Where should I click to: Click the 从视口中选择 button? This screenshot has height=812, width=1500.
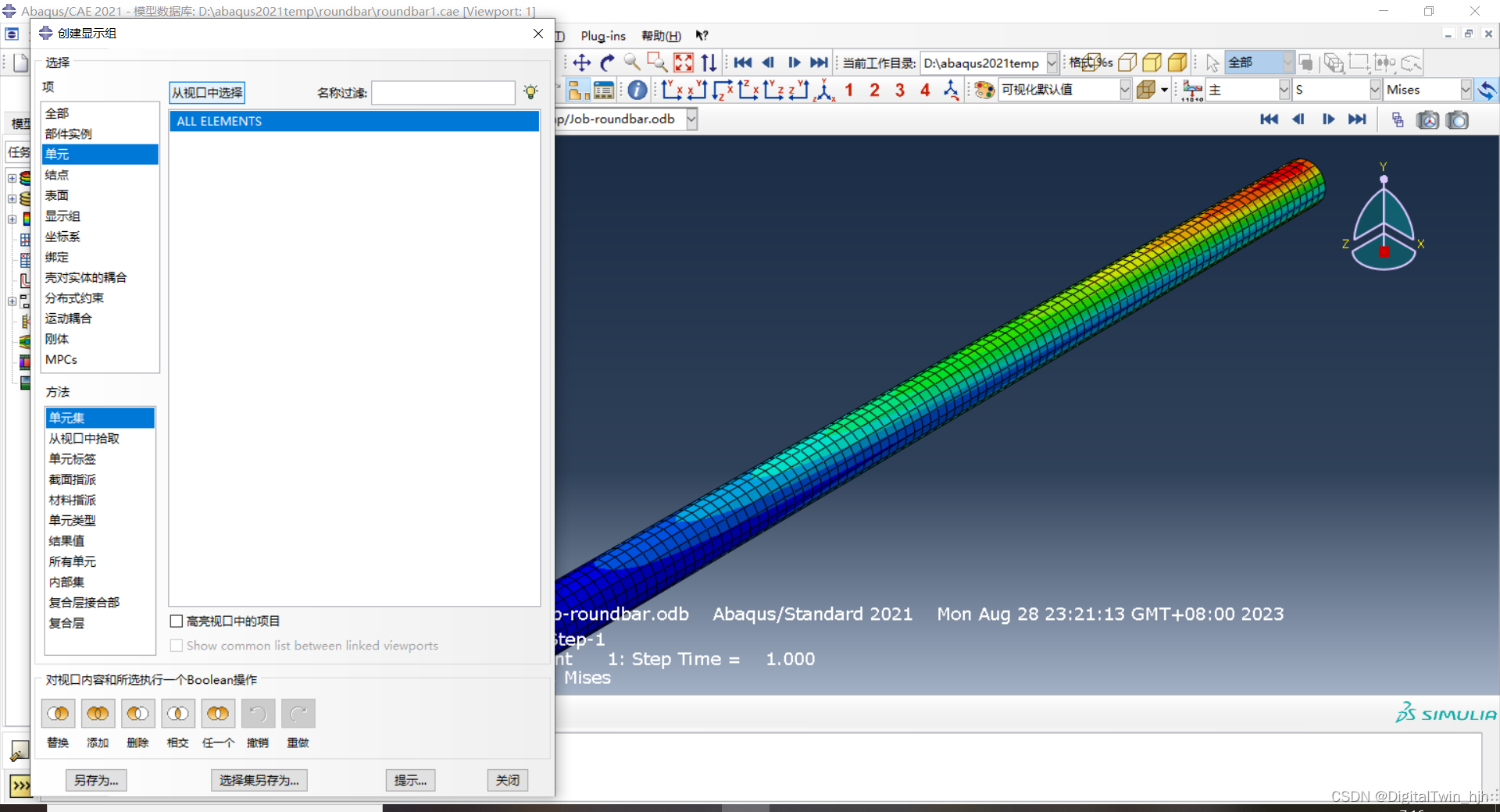pyautogui.click(x=207, y=93)
